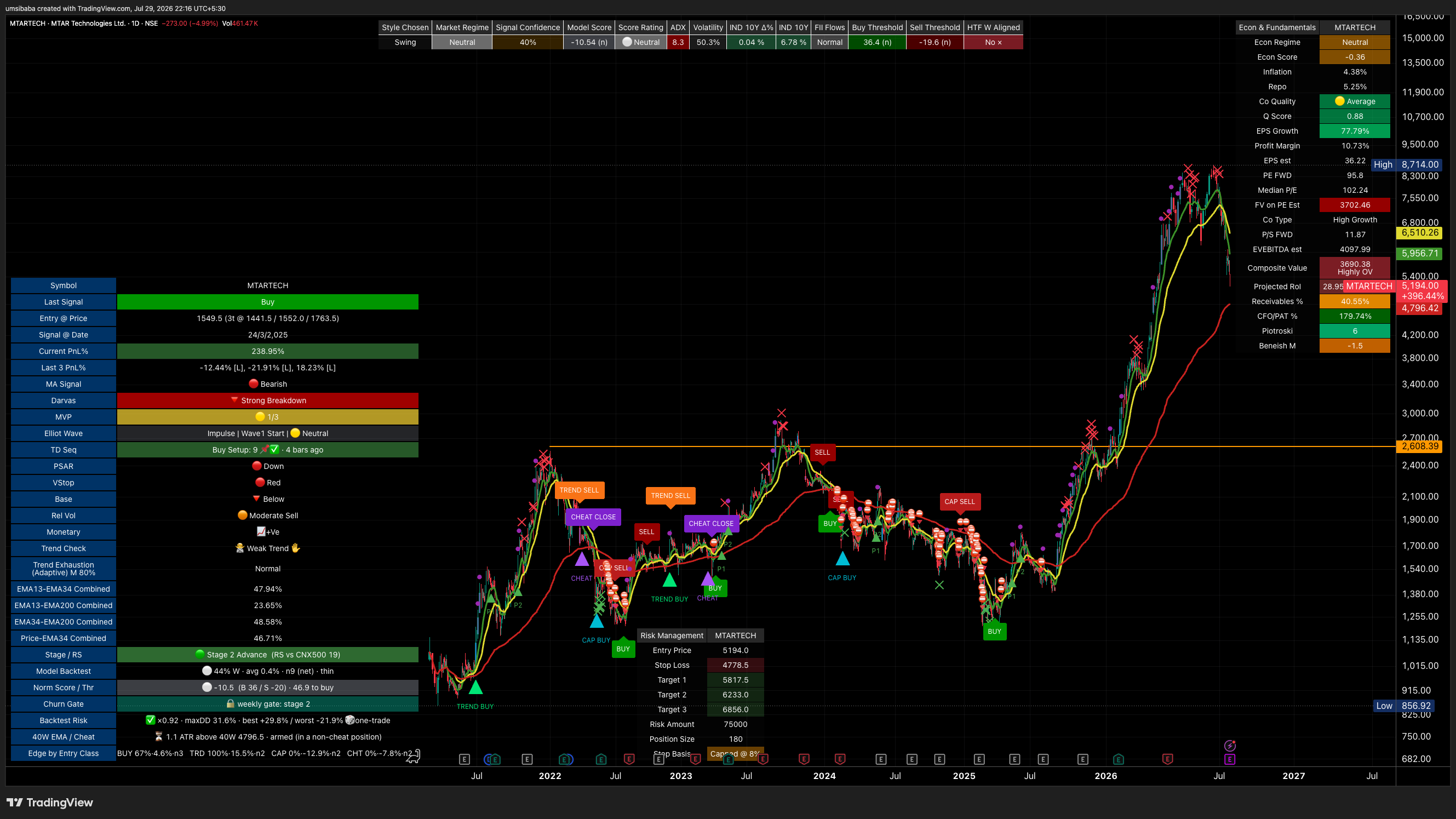Click the green BUY label in early 2024
The image size is (1456, 819).
[x=830, y=523]
